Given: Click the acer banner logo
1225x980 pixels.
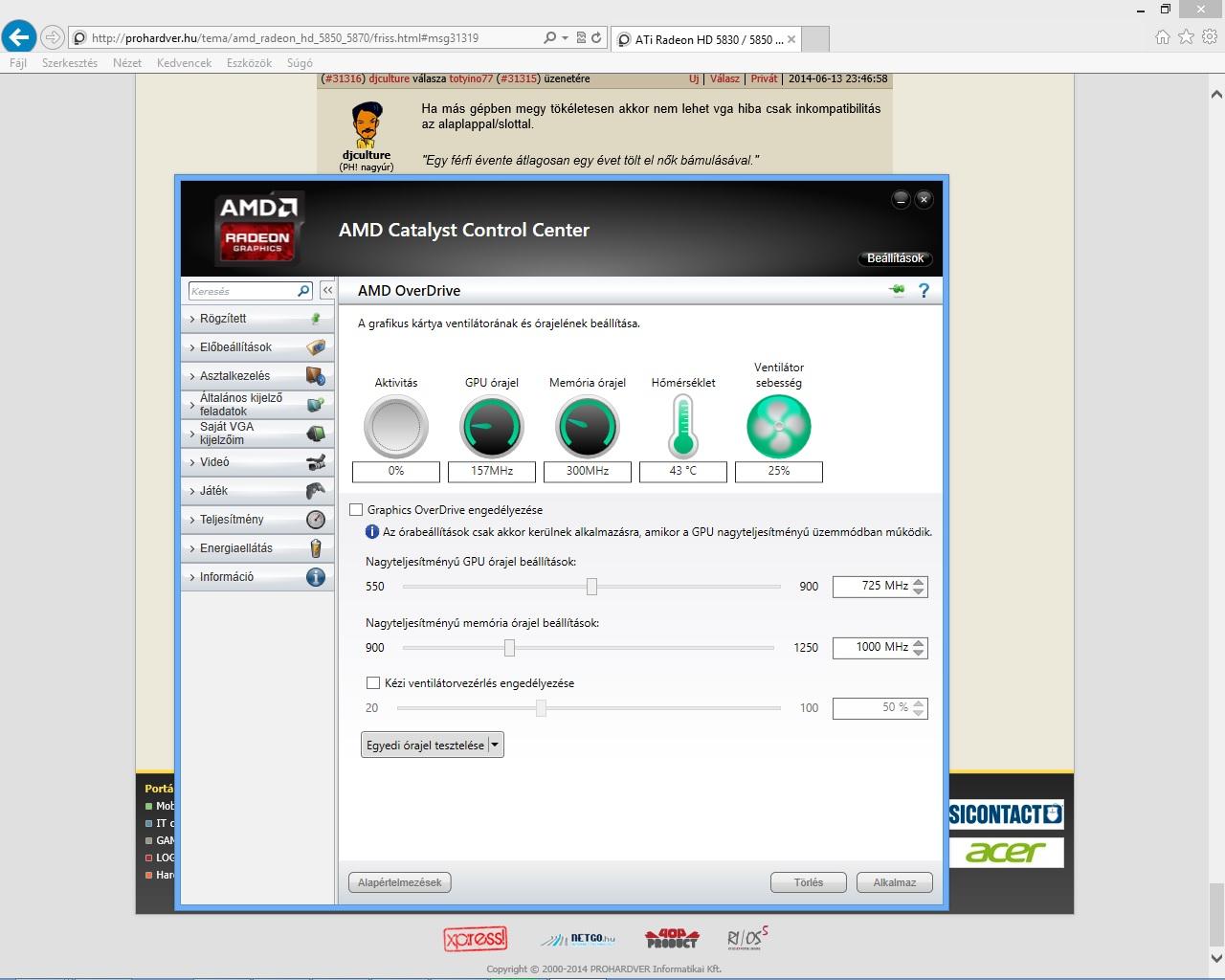Looking at the screenshot, I should [1006, 852].
